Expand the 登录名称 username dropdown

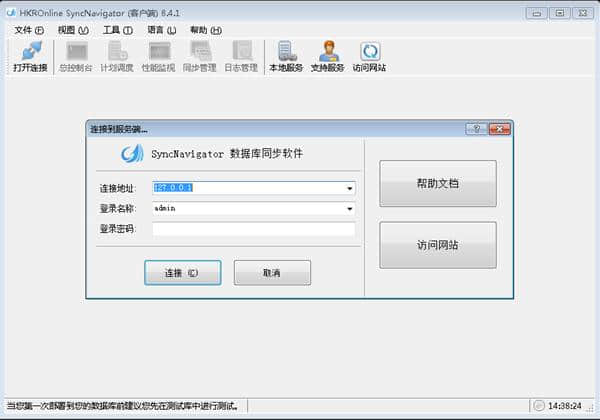coord(349,208)
